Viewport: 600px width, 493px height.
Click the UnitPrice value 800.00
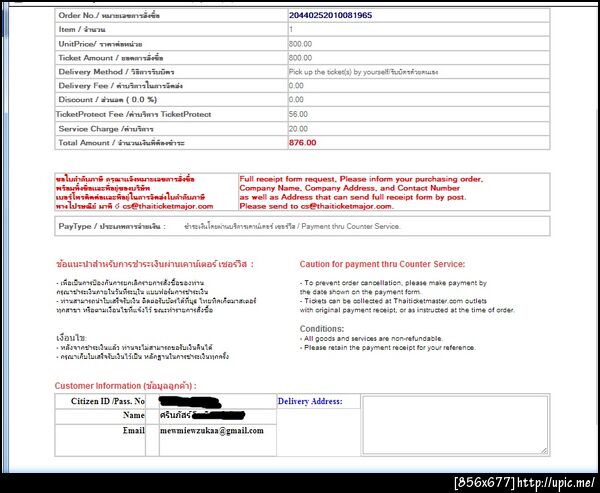click(300, 44)
